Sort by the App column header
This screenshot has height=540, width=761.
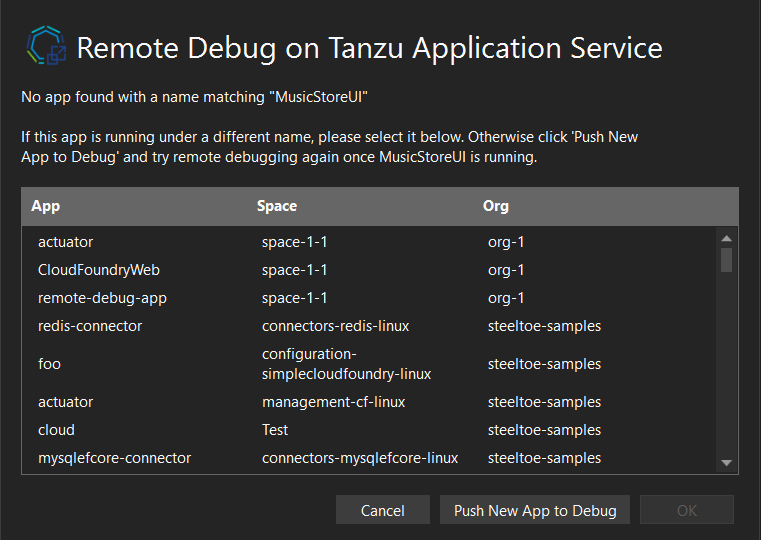tap(46, 206)
